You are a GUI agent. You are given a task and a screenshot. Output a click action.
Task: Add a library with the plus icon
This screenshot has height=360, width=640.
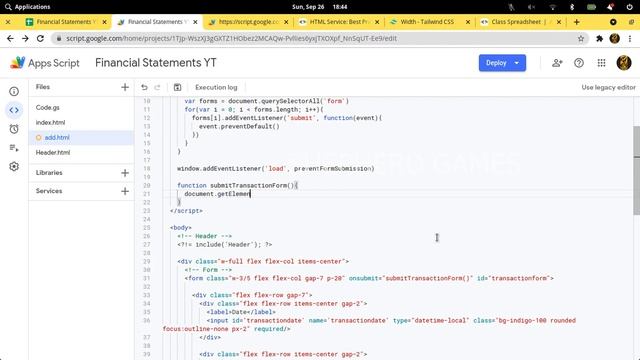(125, 173)
